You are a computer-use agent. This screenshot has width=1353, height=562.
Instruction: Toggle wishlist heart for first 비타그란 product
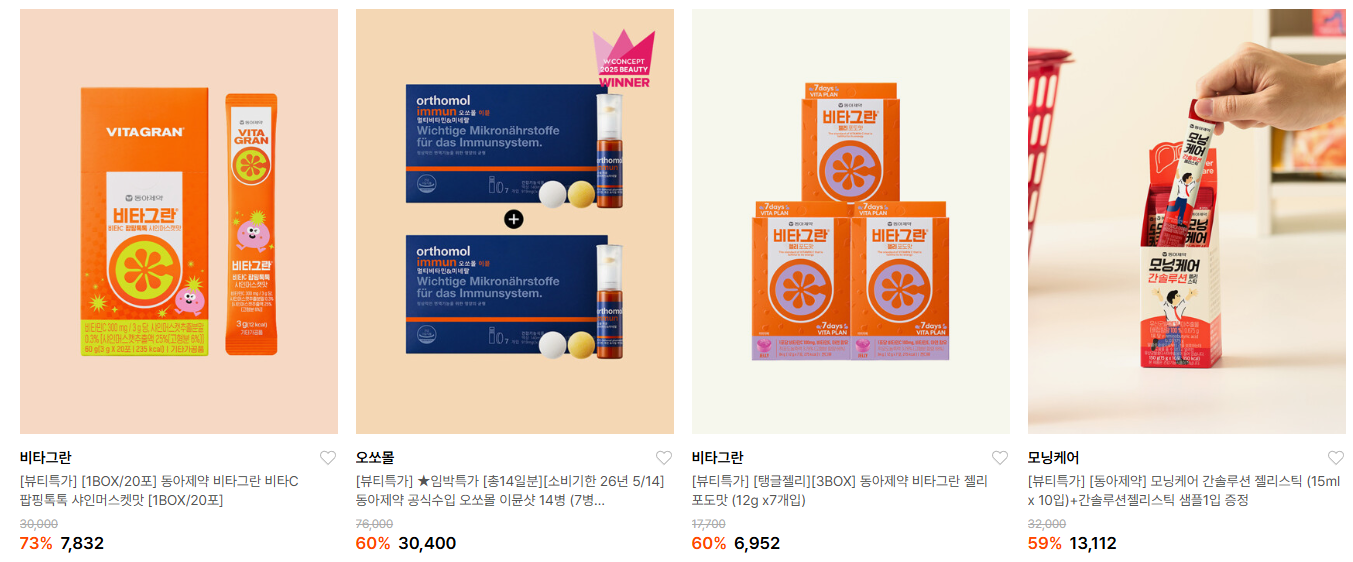point(328,458)
